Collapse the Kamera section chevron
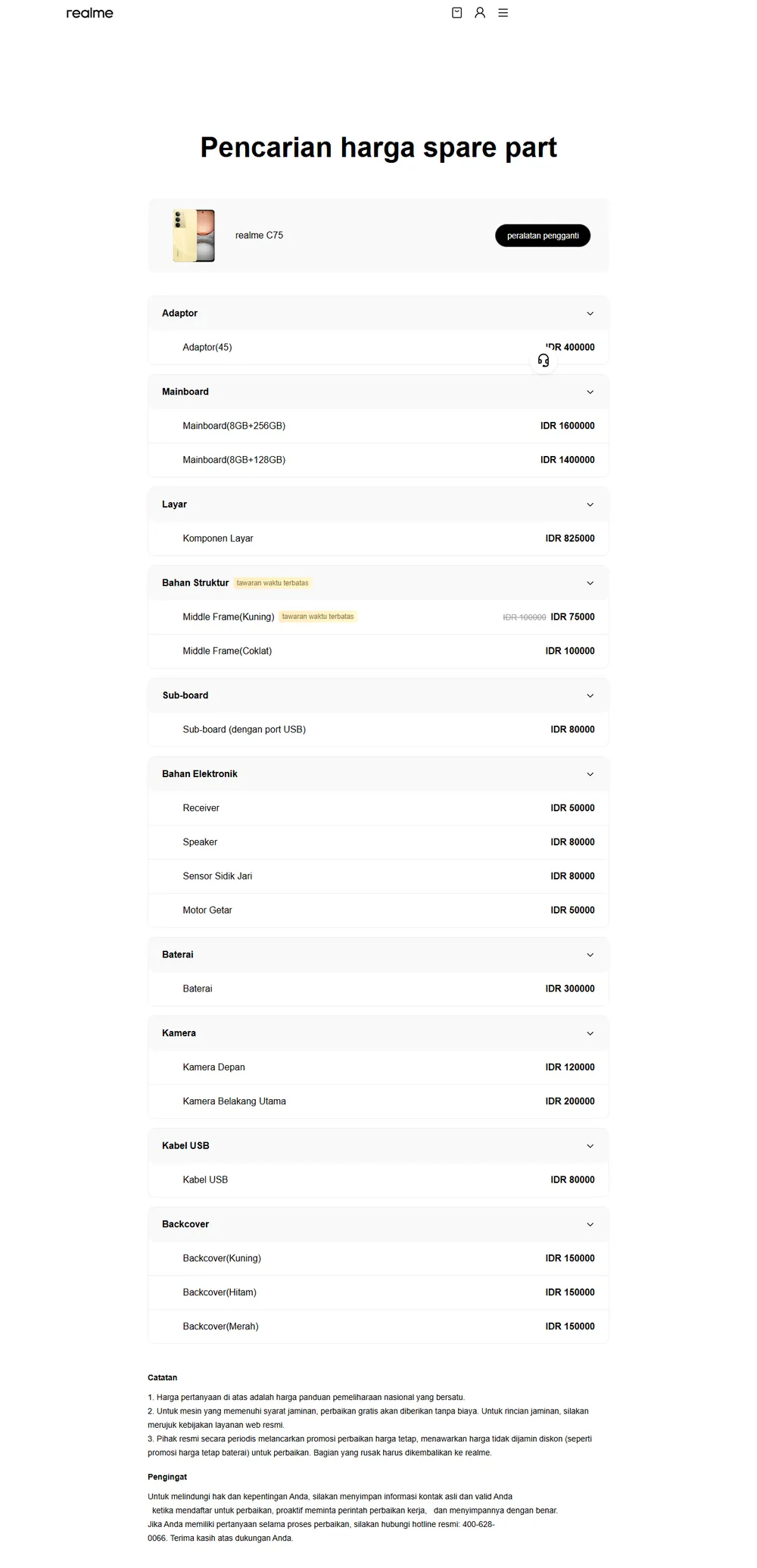This screenshot has width=757, height=1568. tap(590, 1033)
